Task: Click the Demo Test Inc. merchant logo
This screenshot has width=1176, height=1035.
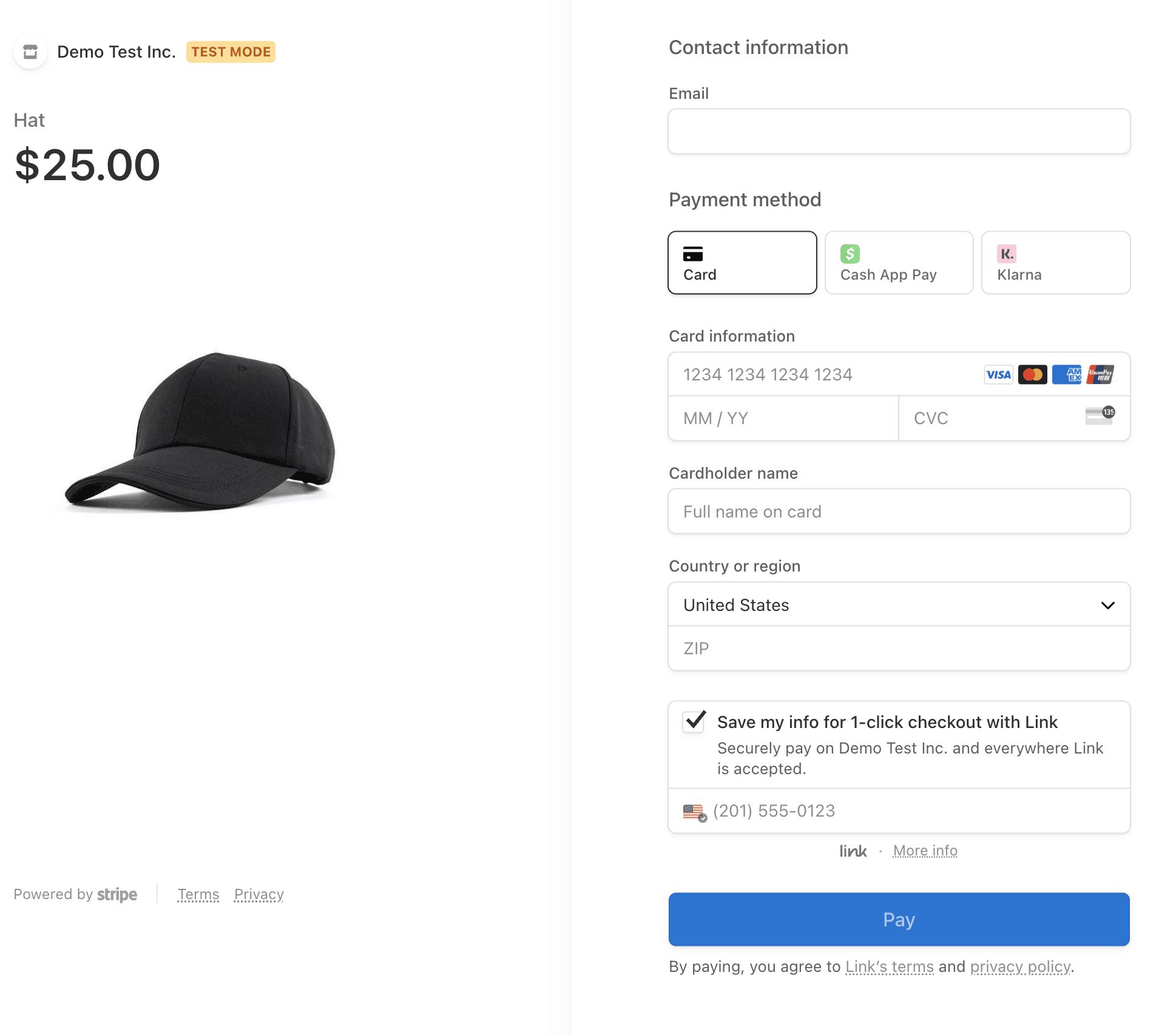Action: [x=30, y=52]
